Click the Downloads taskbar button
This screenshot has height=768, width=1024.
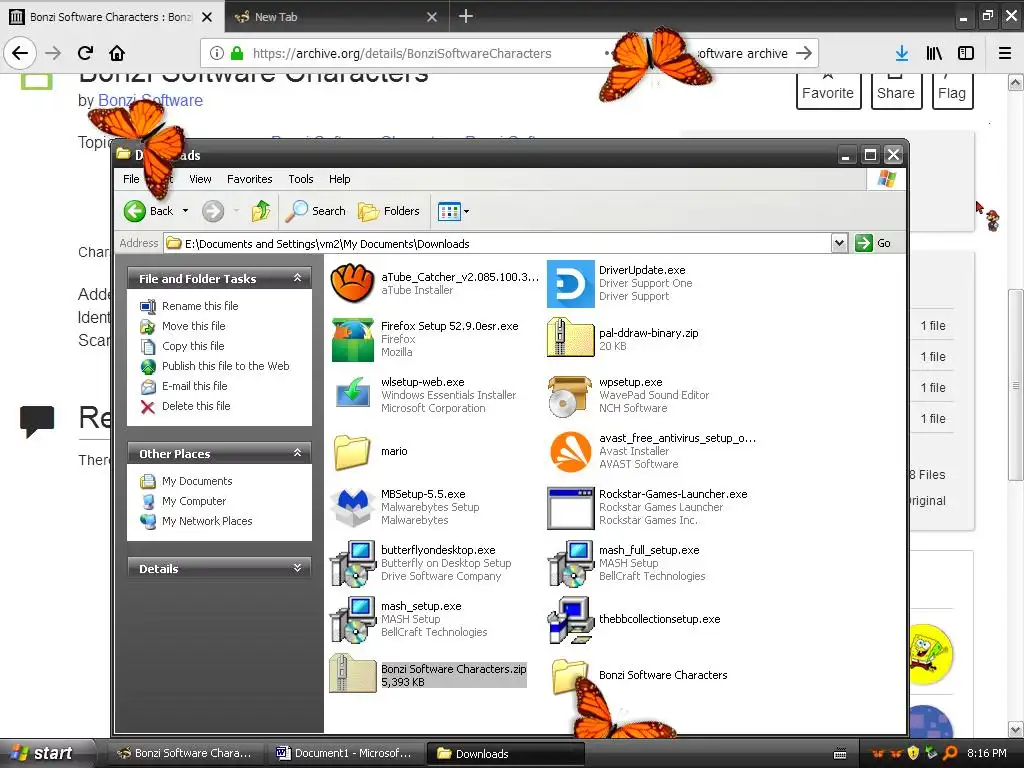coord(505,753)
